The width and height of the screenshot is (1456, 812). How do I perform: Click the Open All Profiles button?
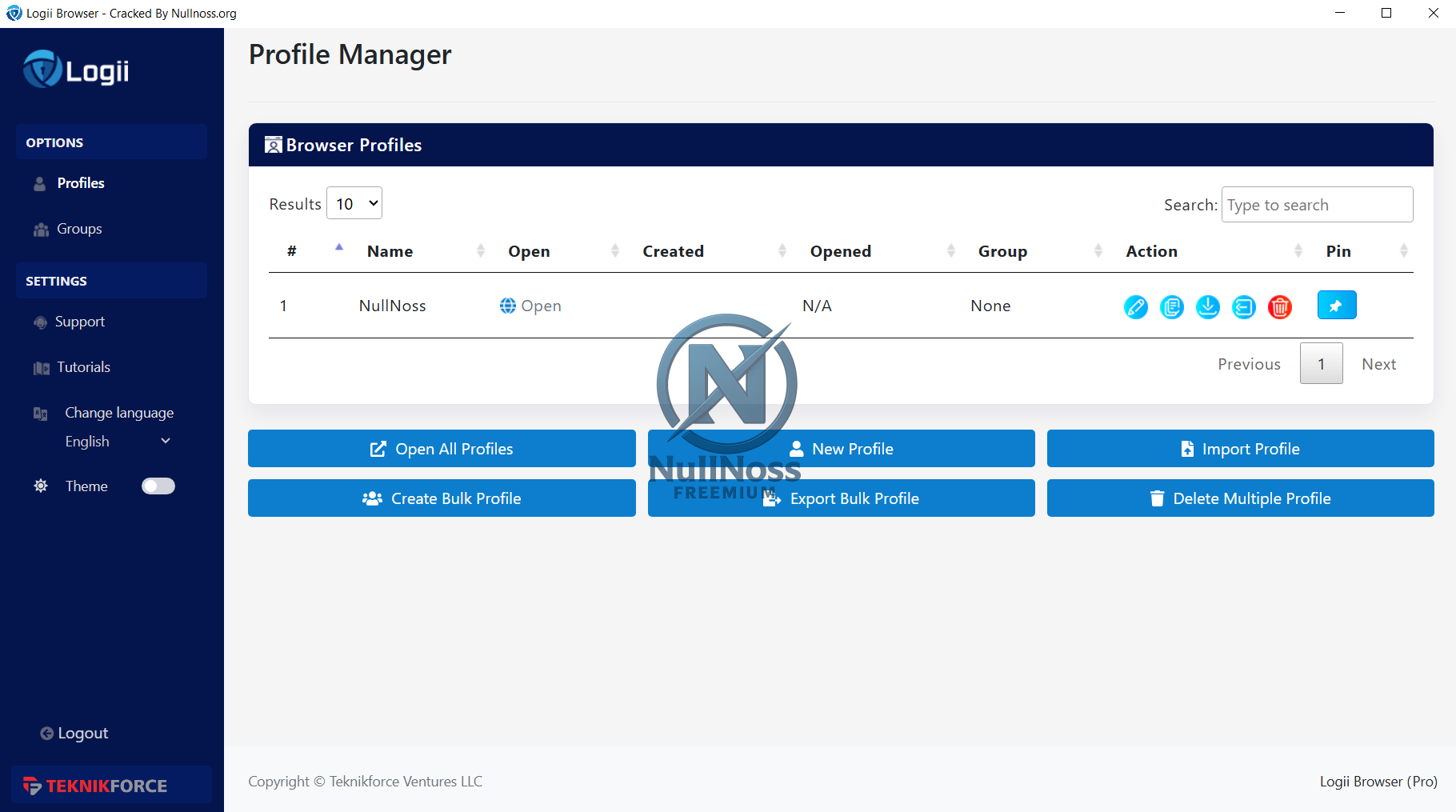click(442, 449)
